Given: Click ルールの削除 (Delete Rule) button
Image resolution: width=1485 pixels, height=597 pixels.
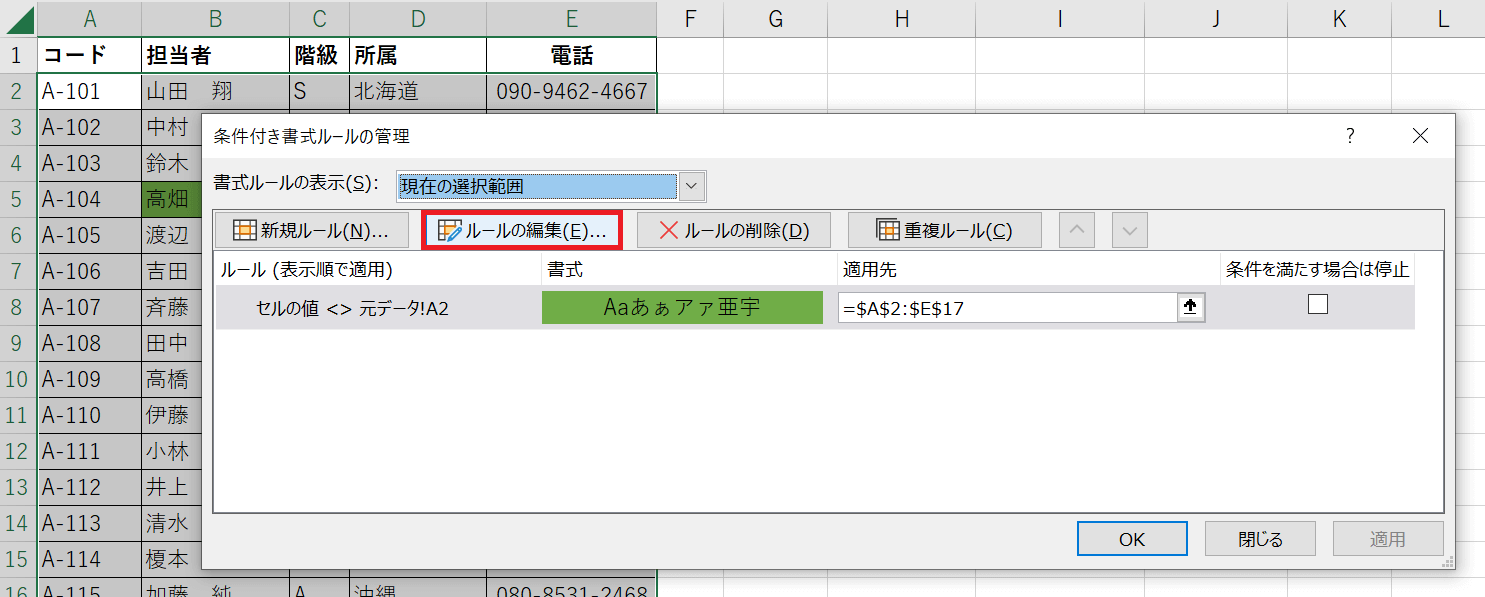Looking at the screenshot, I should tap(733, 231).
